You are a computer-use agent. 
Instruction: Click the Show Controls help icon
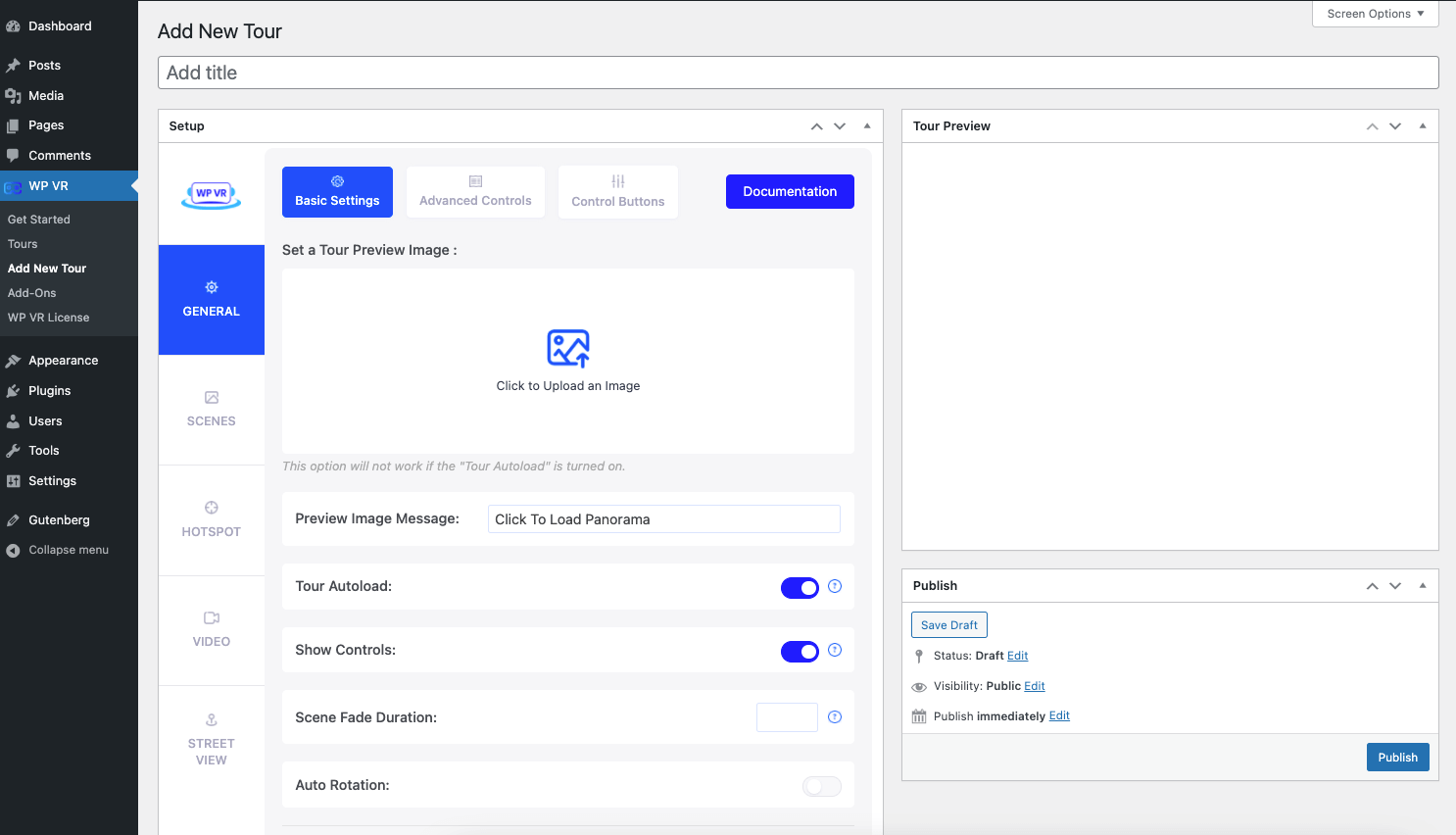(x=835, y=650)
